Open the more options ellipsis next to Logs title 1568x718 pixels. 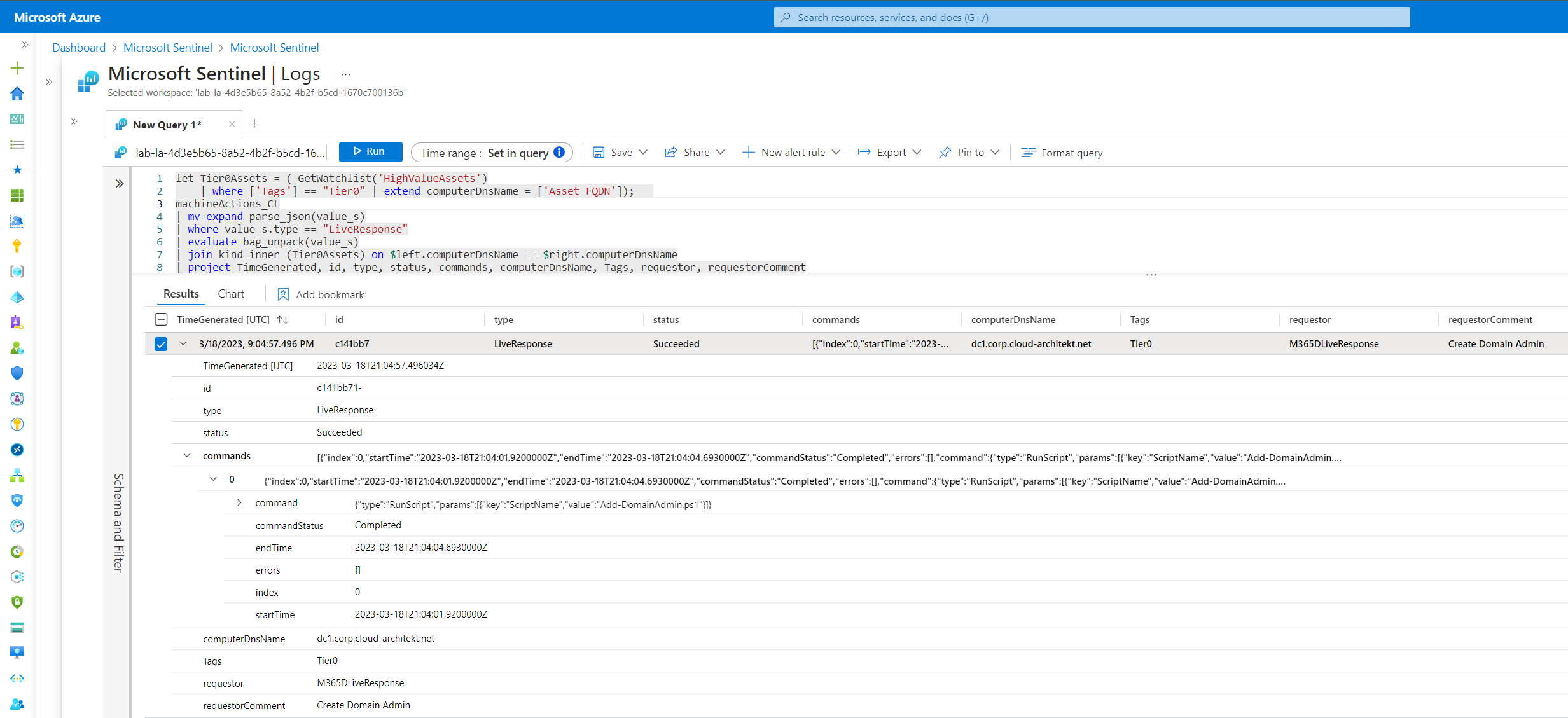(x=345, y=74)
